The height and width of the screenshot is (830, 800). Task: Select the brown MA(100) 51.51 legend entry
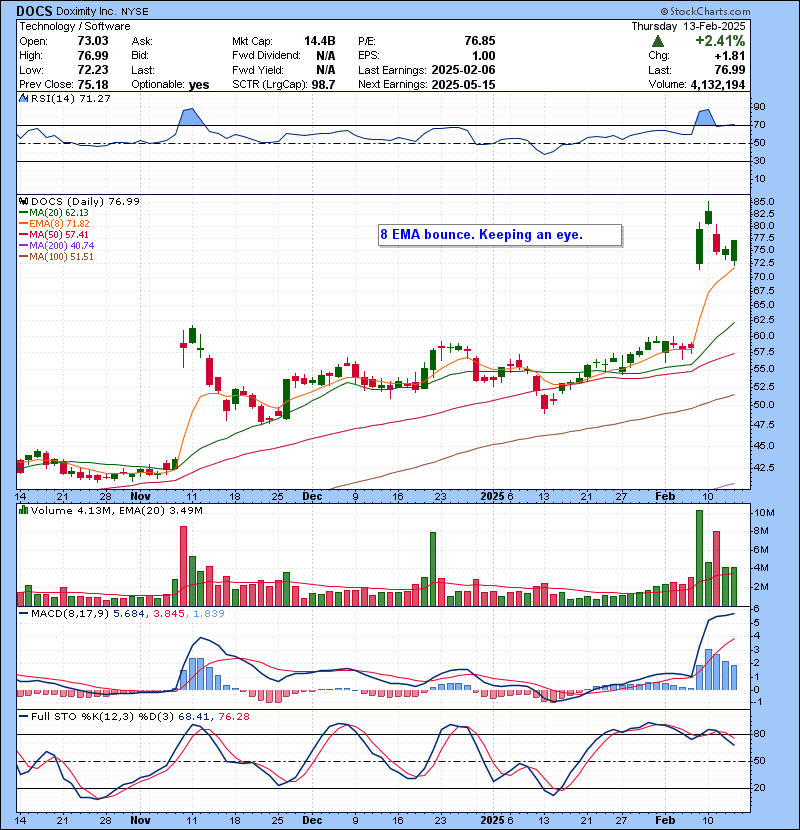56,257
